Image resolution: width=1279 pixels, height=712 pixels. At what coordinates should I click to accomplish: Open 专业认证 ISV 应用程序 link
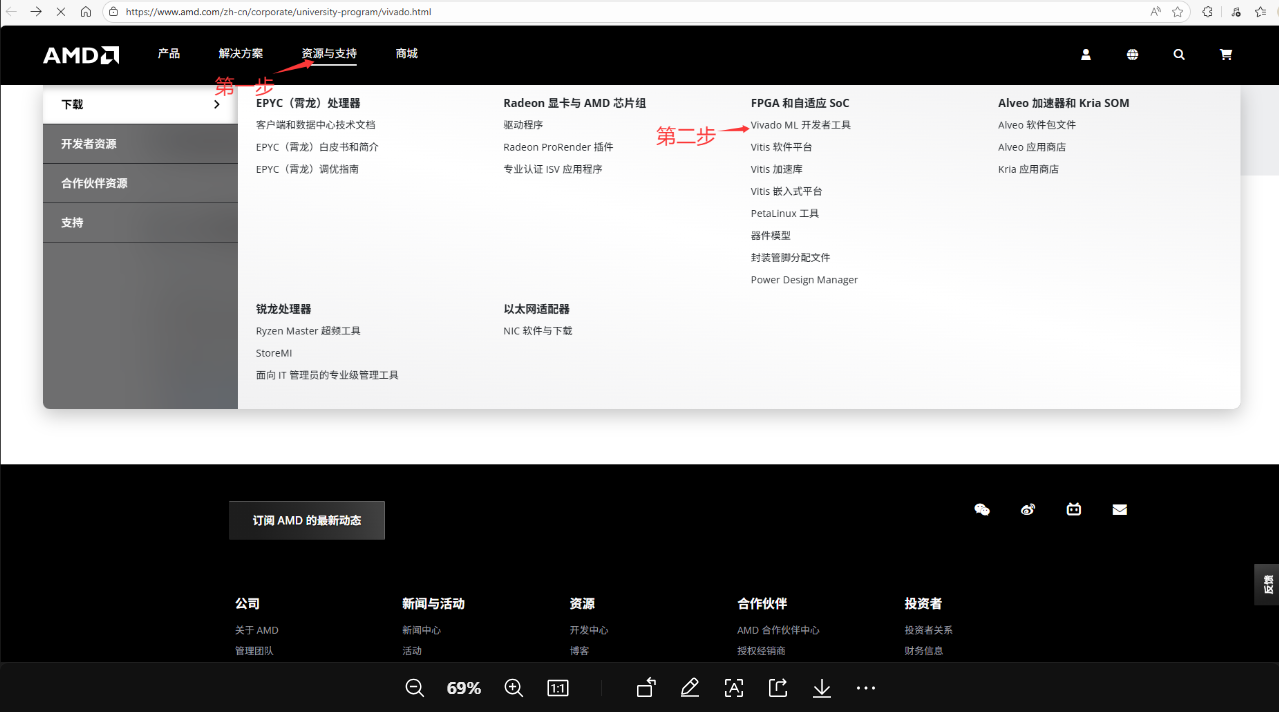point(553,169)
